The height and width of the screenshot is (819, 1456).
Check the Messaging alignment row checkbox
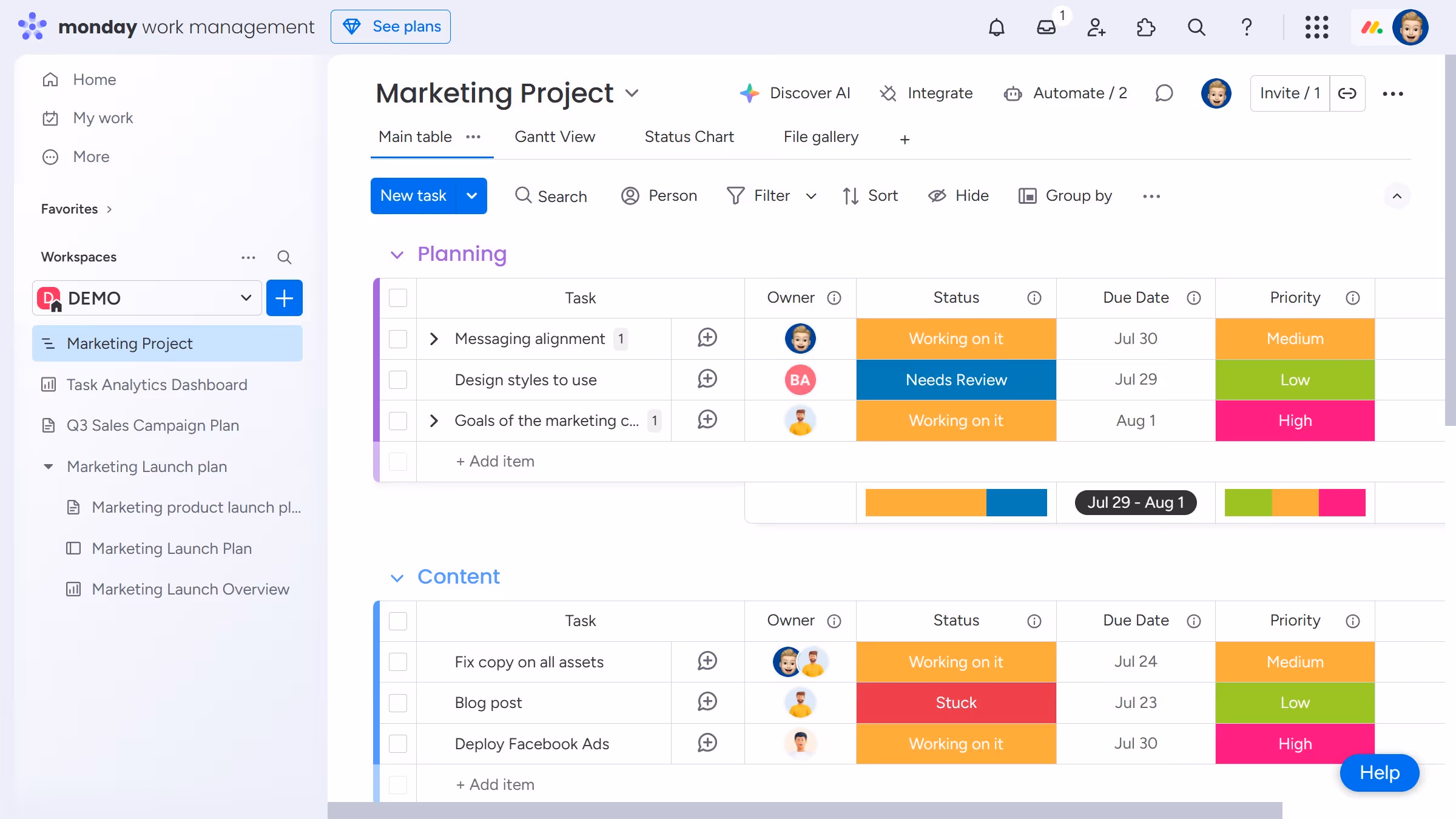coord(398,339)
